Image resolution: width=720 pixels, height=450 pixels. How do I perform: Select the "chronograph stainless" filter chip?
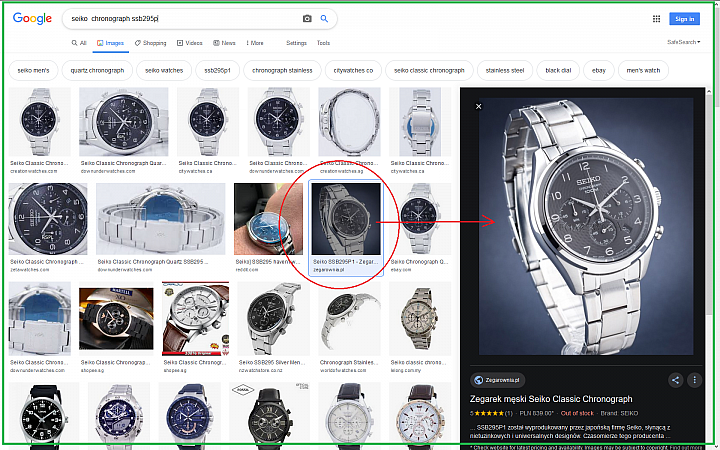(282, 70)
